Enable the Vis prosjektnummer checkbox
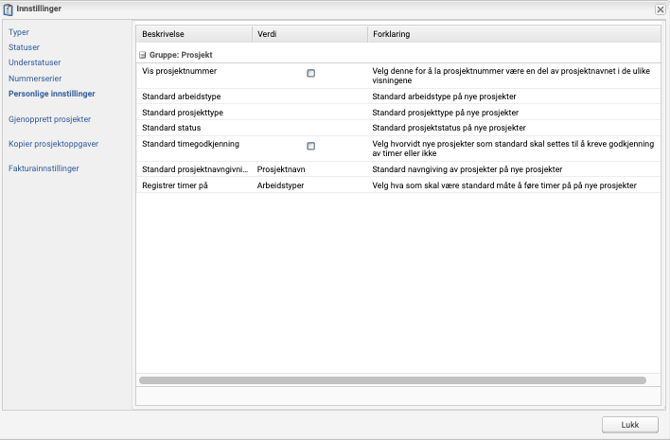The height and width of the screenshot is (440, 670). tap(311, 73)
